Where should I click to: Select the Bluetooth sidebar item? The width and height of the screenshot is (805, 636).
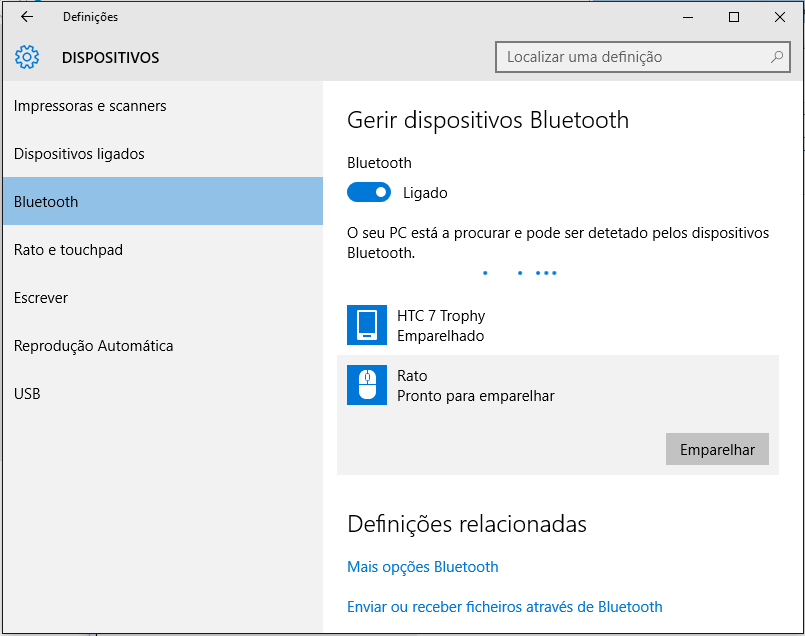(163, 201)
